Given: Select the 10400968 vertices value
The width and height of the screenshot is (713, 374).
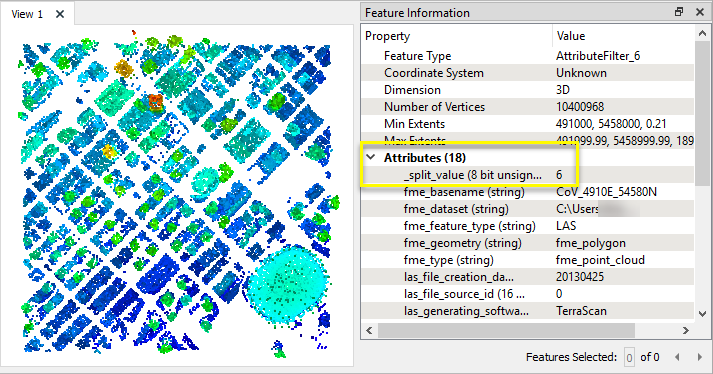Looking at the screenshot, I should point(580,107).
